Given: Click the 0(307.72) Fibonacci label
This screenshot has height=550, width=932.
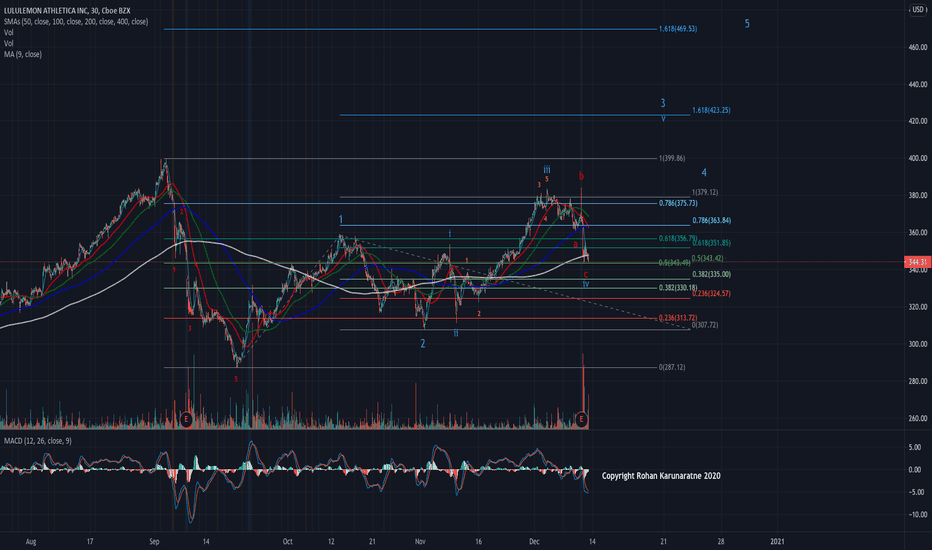Looking at the screenshot, I should click(x=705, y=325).
